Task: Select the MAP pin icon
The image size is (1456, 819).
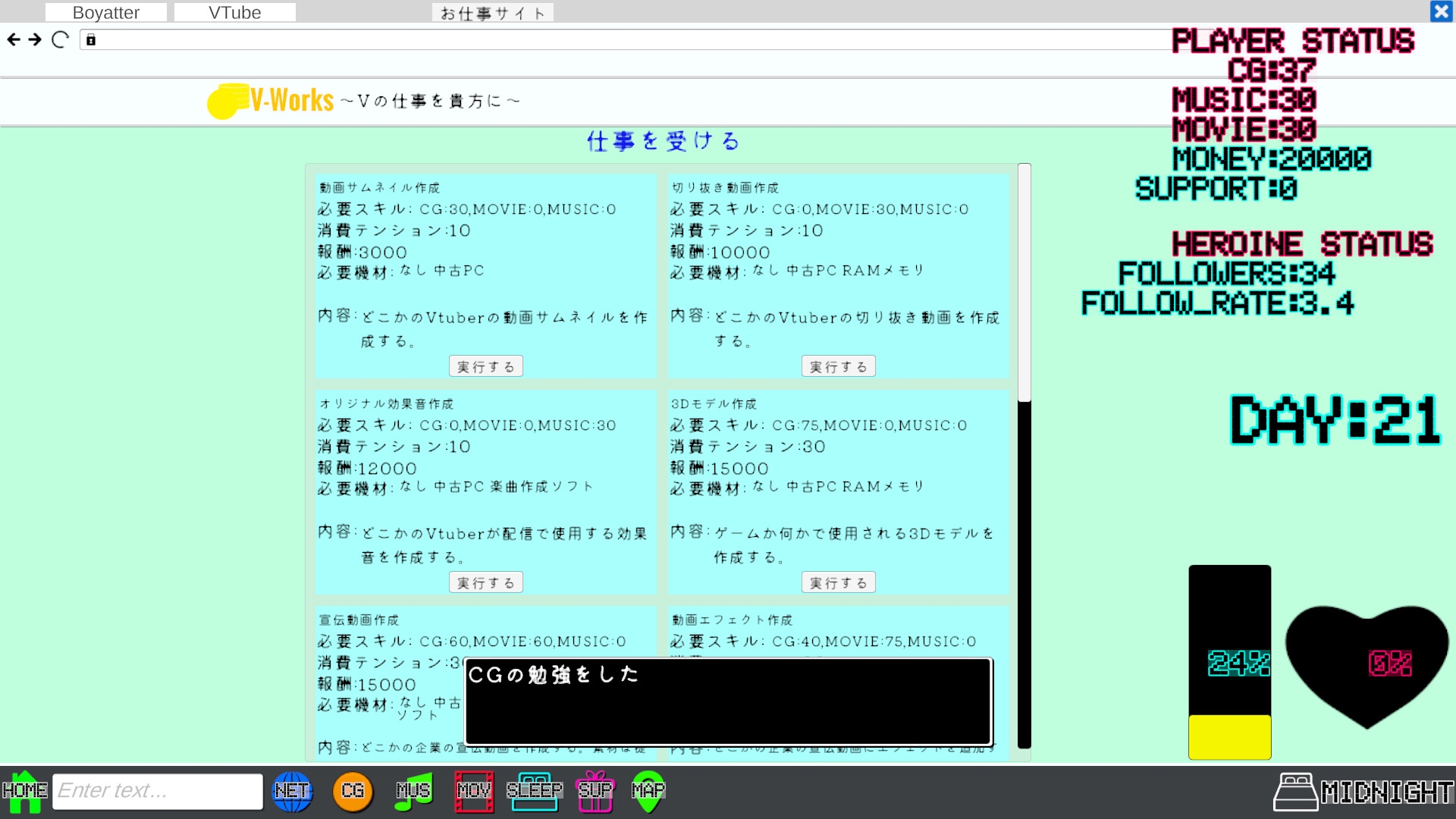Action: click(649, 791)
